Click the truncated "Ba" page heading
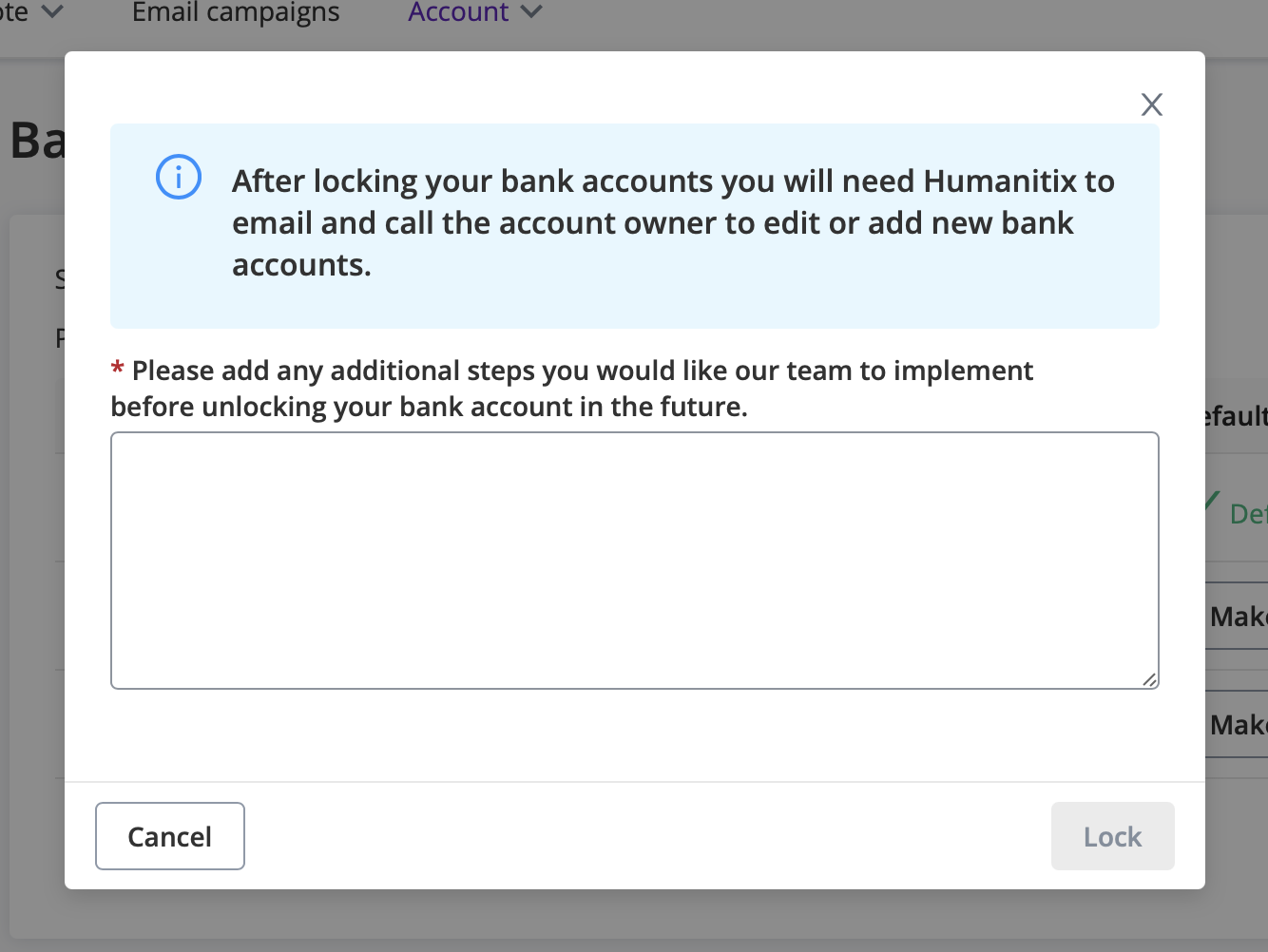The image size is (1268, 952). (x=36, y=141)
